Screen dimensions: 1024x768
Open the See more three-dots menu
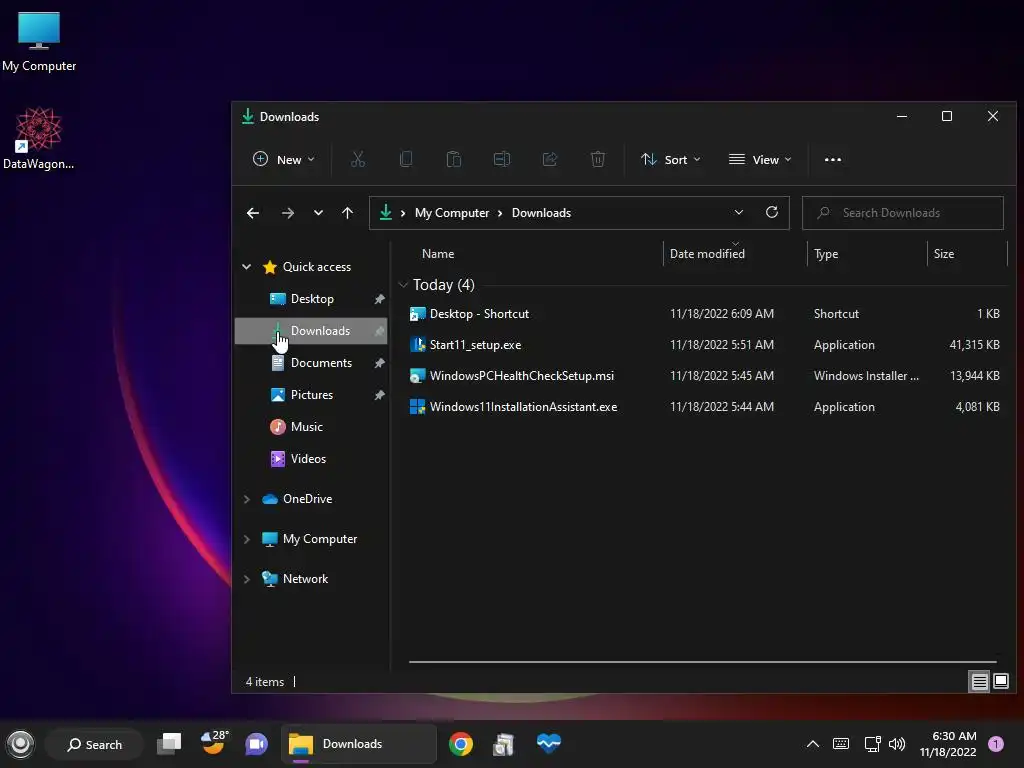point(833,159)
